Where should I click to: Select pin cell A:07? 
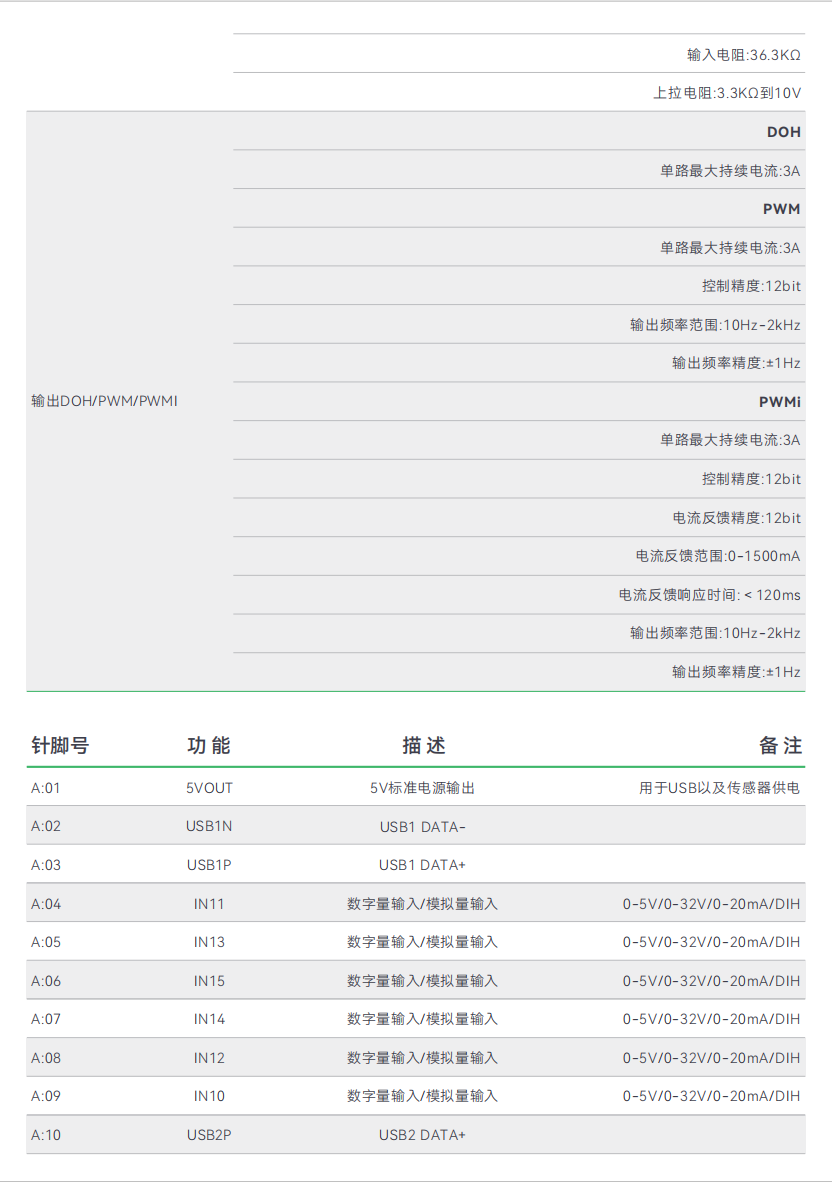coord(45,1020)
